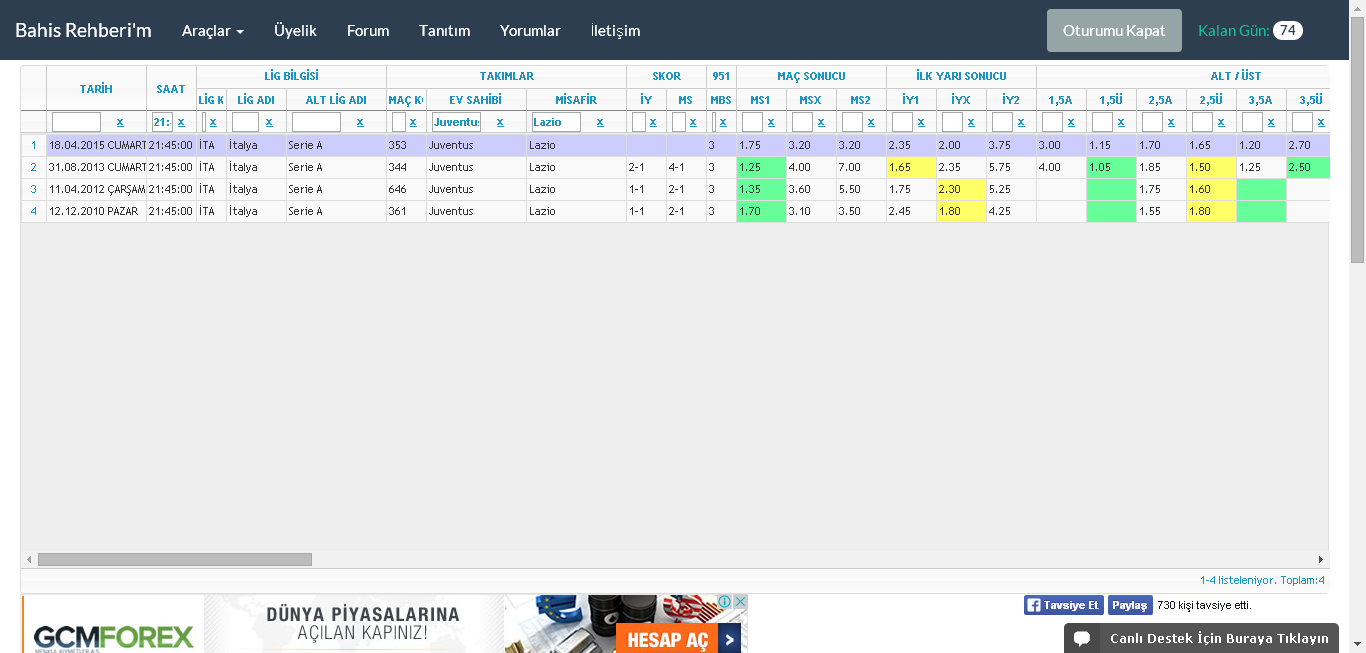Clear the TARİH column filter
The height and width of the screenshot is (653, 1366).
[x=120, y=122]
